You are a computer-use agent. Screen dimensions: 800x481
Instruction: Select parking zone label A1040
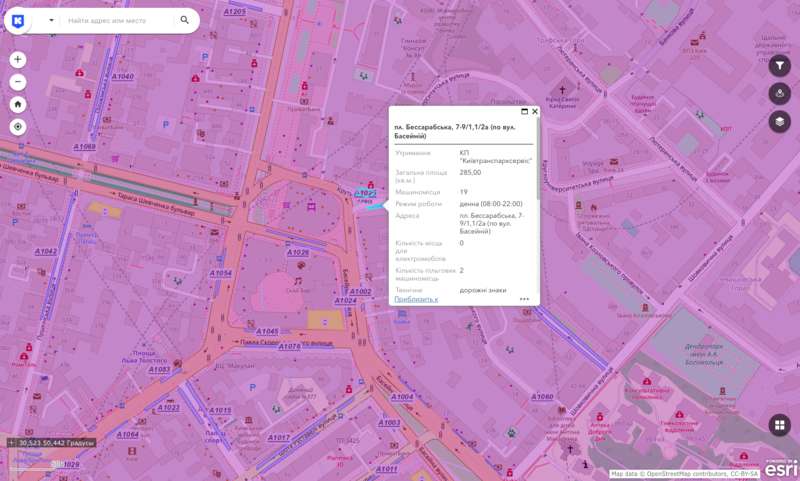[122, 77]
